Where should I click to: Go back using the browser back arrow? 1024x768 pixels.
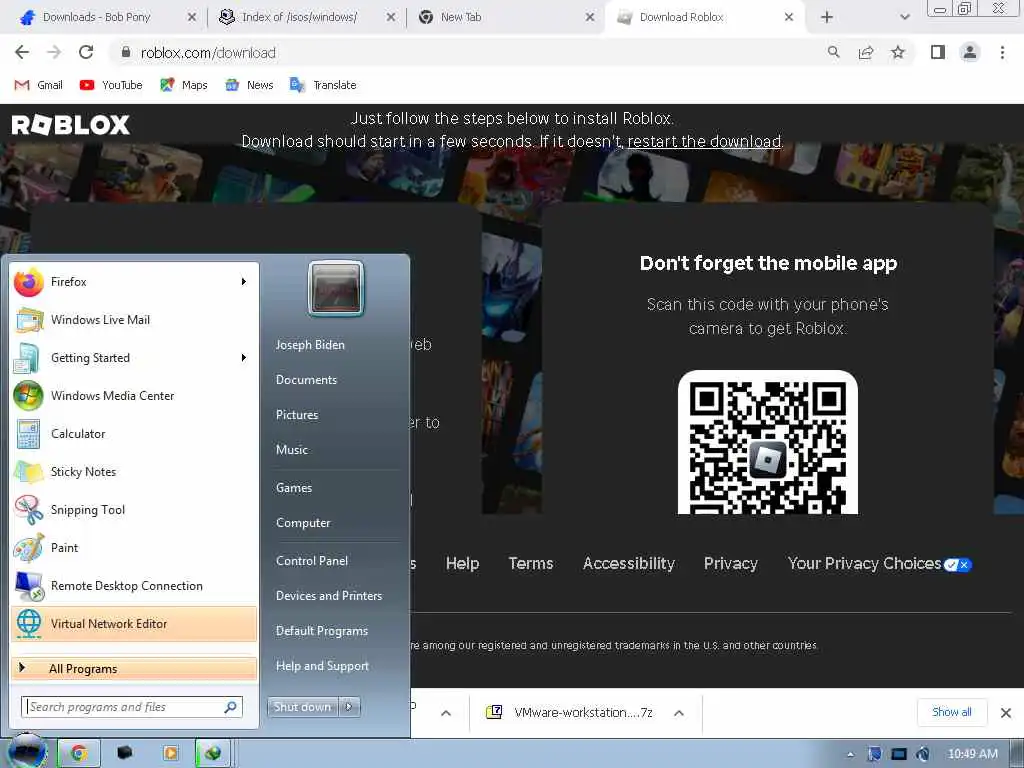(22, 52)
